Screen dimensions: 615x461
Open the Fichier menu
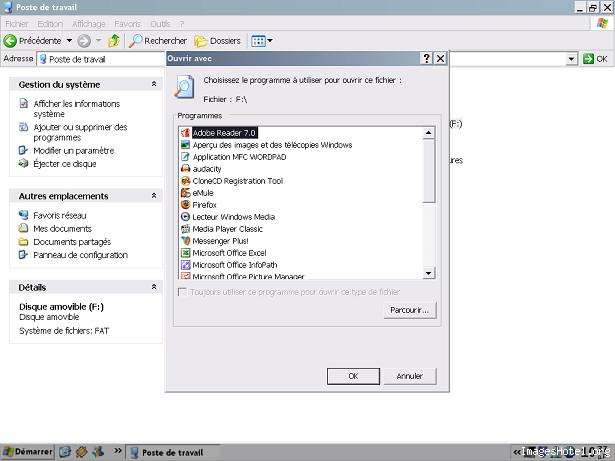(17, 24)
